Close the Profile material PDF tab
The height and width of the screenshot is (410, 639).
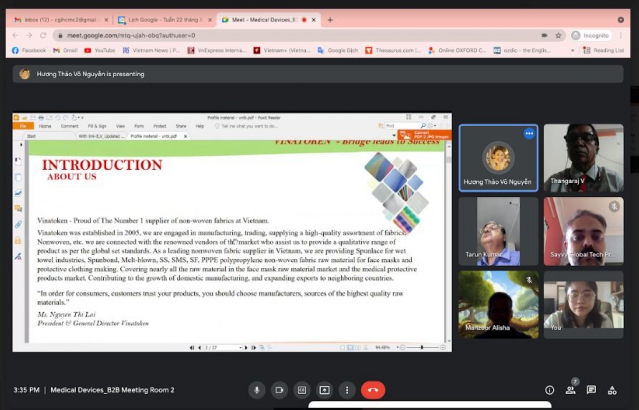[185, 136]
